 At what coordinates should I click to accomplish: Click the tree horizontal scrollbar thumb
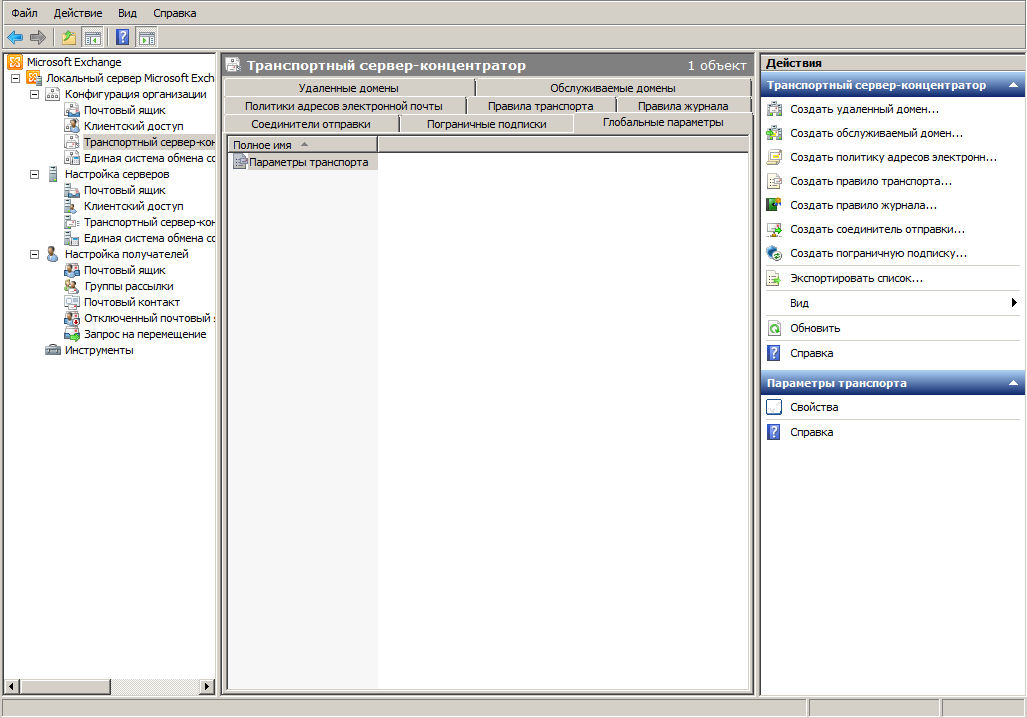tap(65, 687)
